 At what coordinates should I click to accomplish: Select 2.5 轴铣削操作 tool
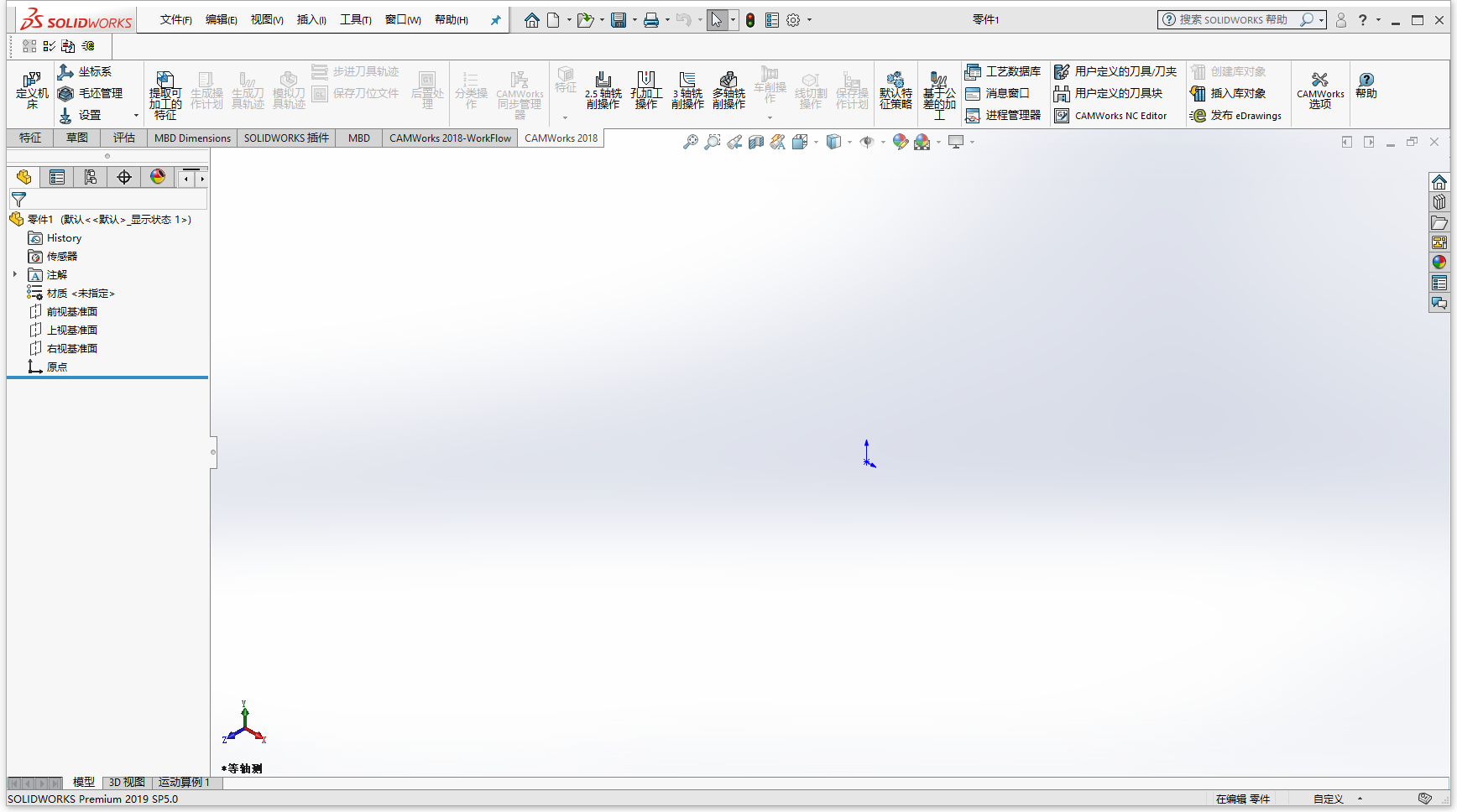(x=603, y=90)
